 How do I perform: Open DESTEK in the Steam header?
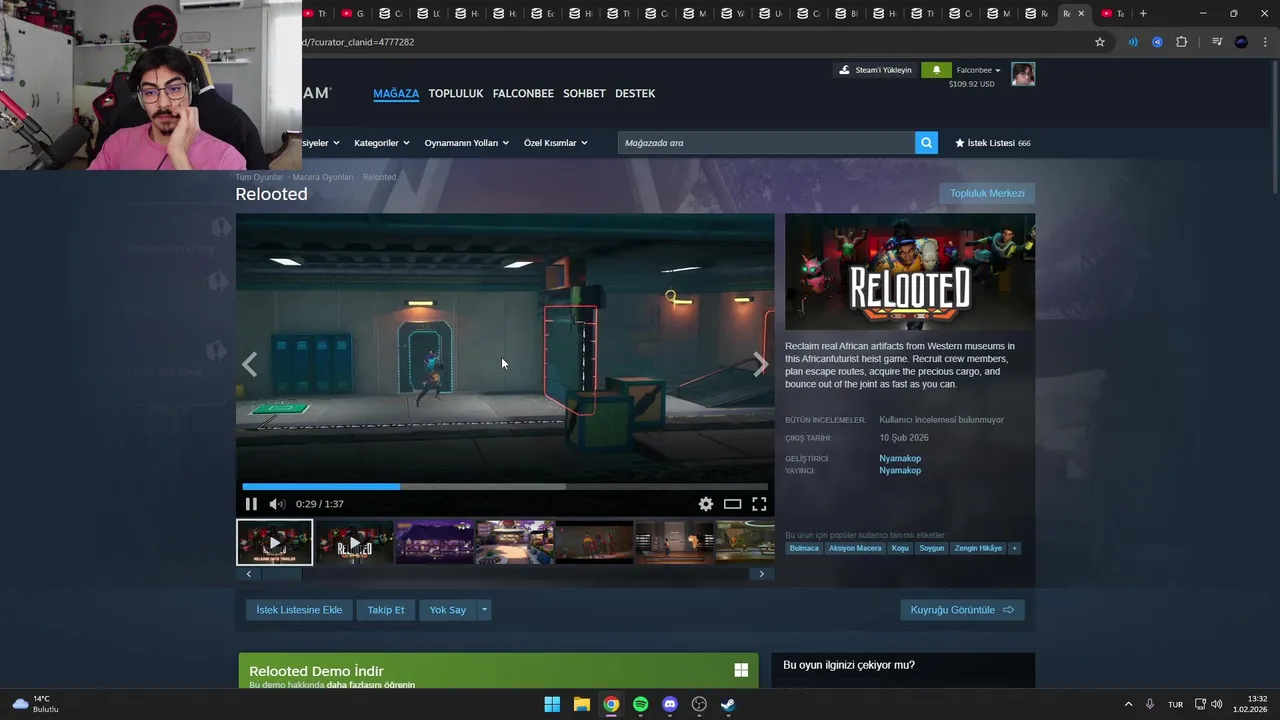635,93
